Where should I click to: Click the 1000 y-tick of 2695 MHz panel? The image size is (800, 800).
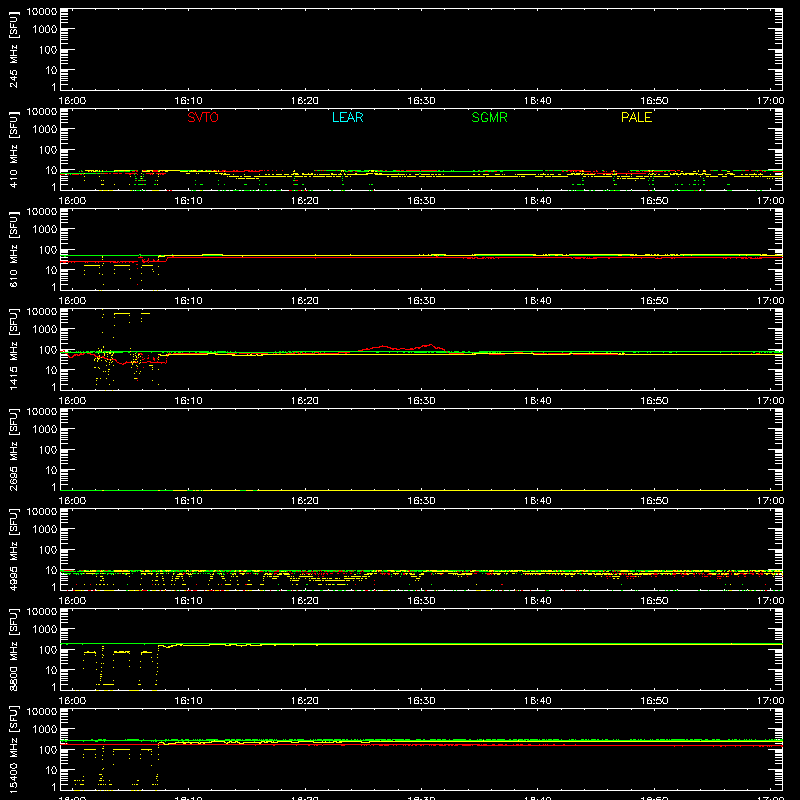click(45, 430)
